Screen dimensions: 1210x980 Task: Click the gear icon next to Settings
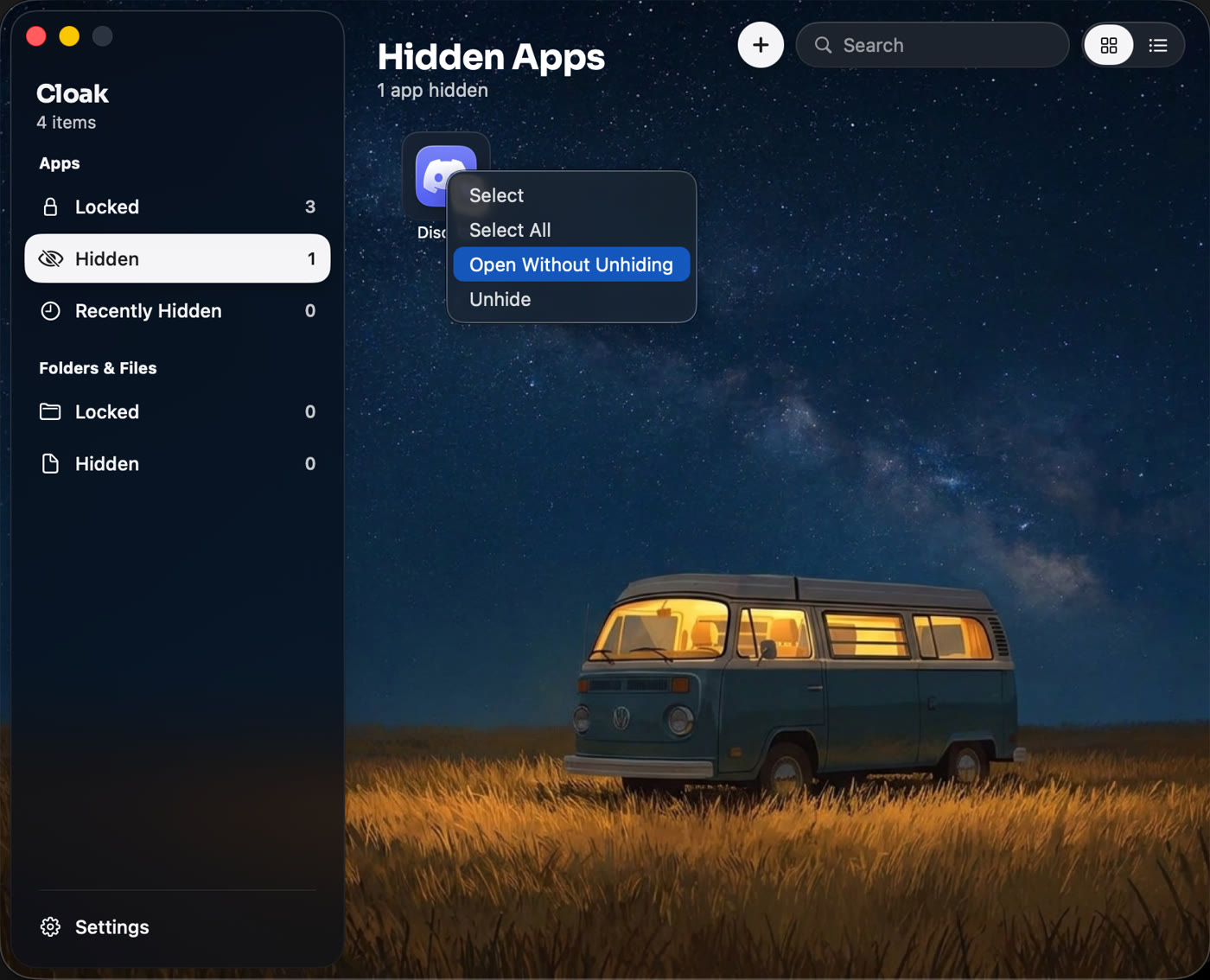point(50,926)
